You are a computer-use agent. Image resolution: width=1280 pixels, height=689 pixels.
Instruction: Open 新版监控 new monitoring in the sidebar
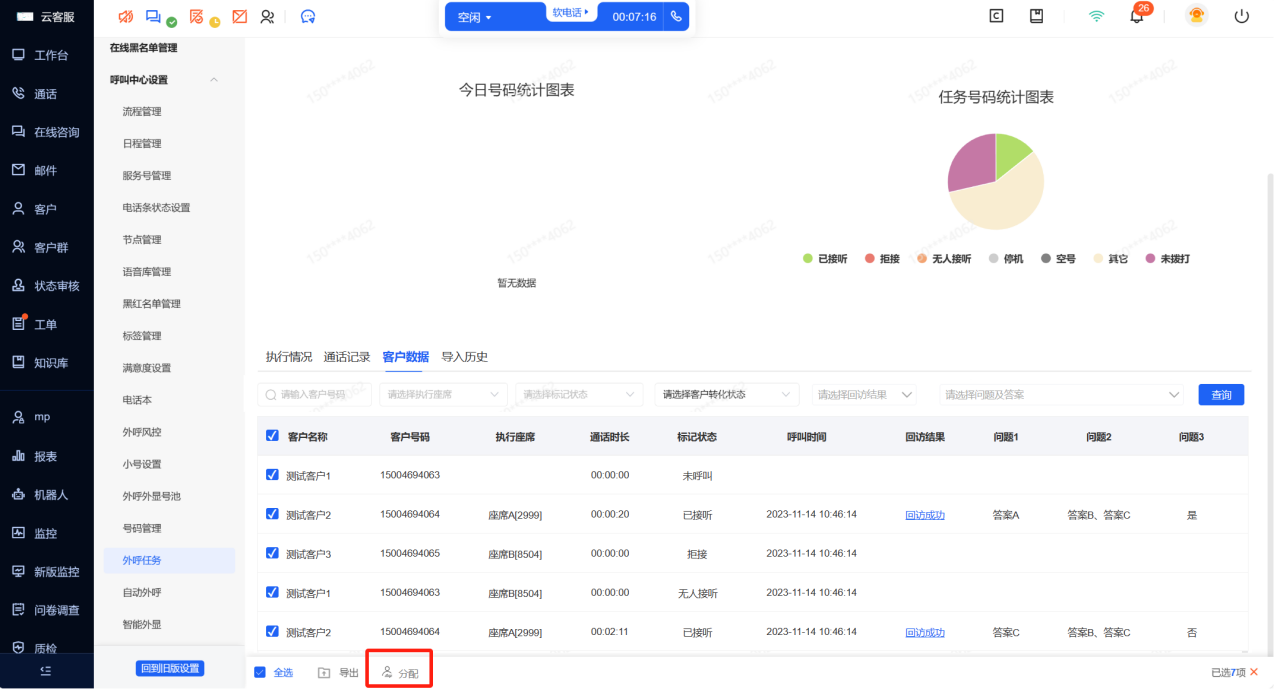point(46,571)
